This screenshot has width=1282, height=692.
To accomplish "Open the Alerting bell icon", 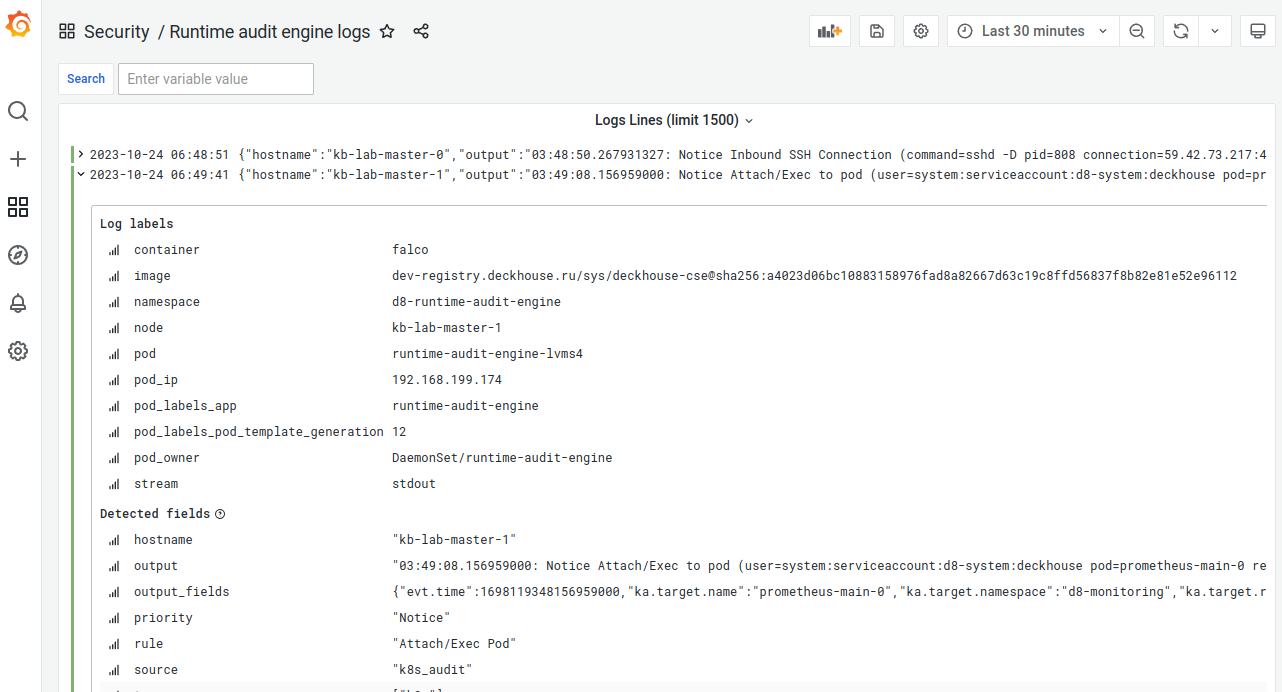I will 18,303.
